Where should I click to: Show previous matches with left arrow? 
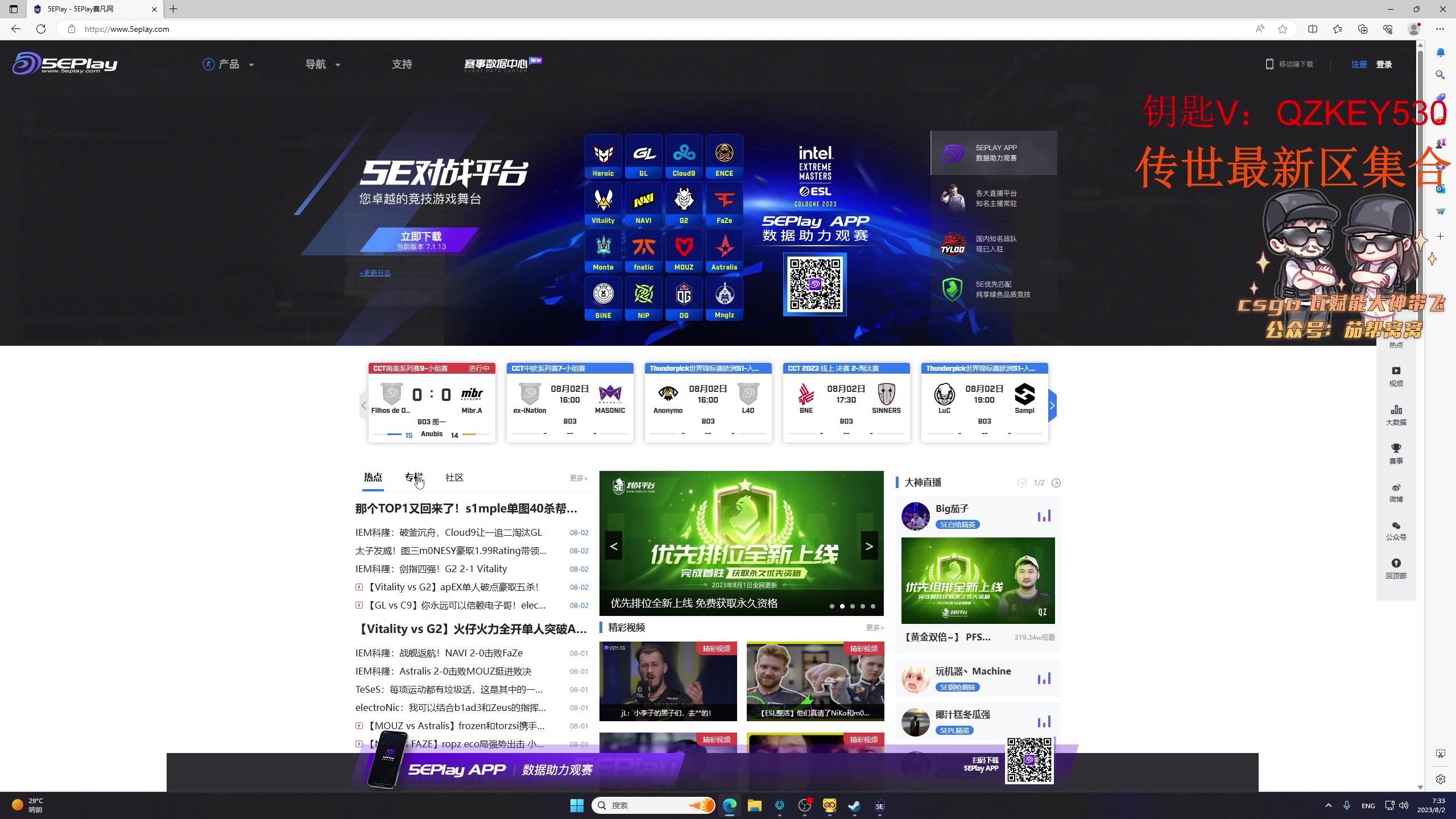[x=364, y=406]
